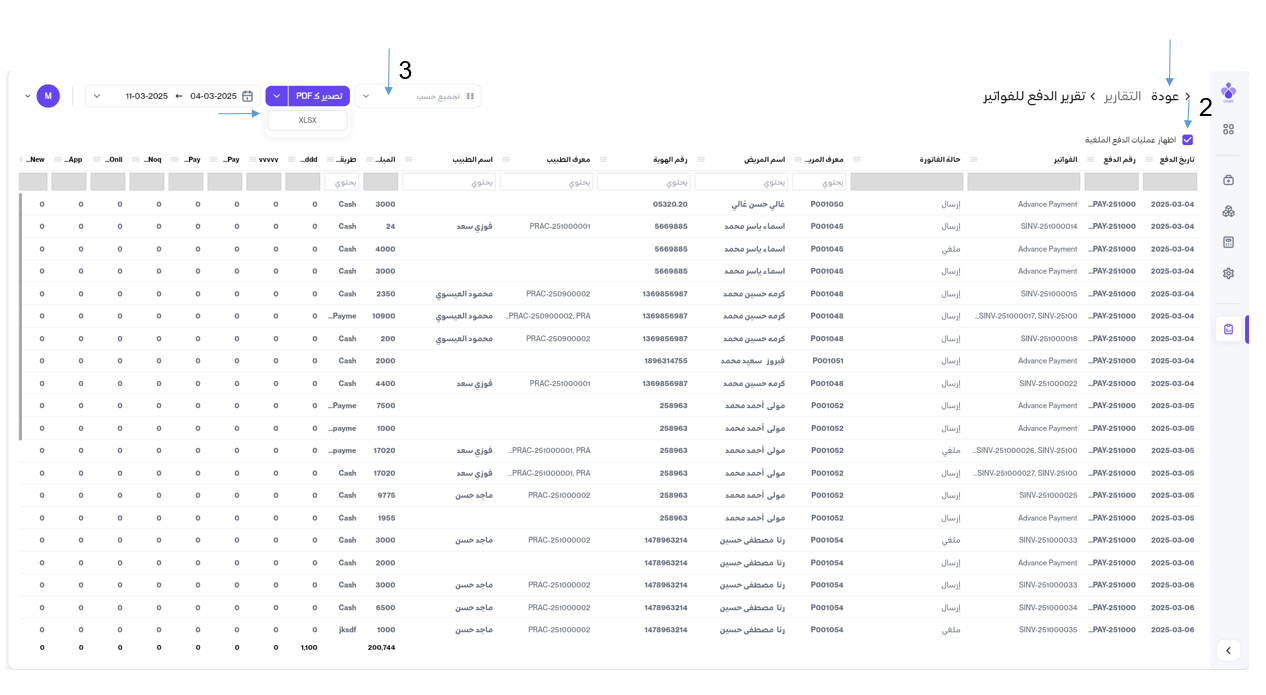The width and height of the screenshot is (1266, 695).
Task: Collapse the sidebar with bottom chevron
Action: click(x=1228, y=650)
